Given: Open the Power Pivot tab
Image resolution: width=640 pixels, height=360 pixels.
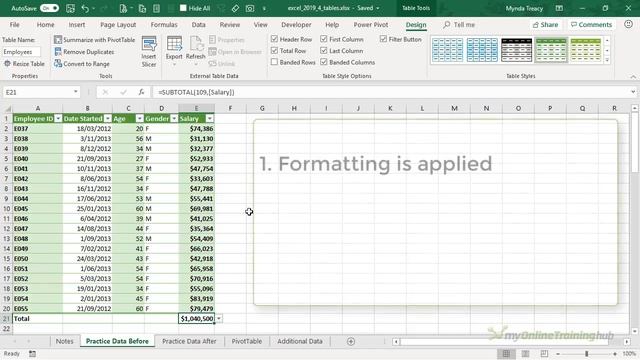Looking at the screenshot, I should click(371, 24).
